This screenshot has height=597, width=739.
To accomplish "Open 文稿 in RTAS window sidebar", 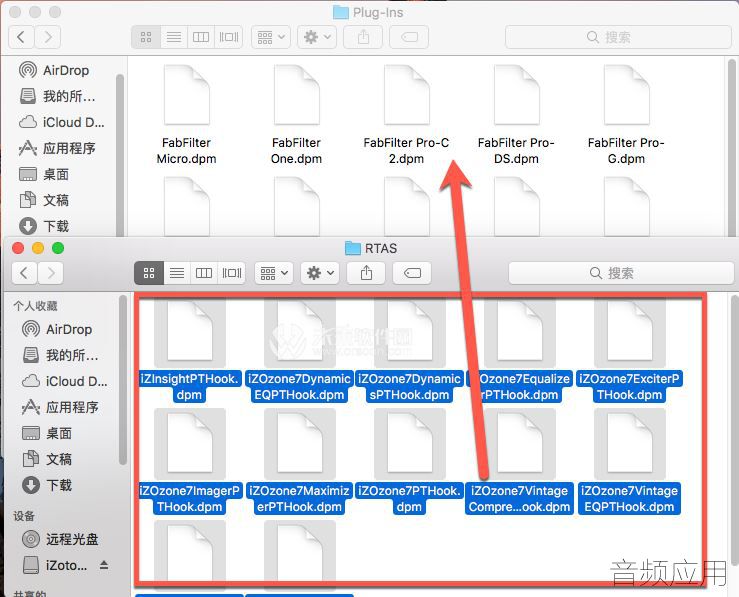I will pyautogui.click(x=47, y=458).
